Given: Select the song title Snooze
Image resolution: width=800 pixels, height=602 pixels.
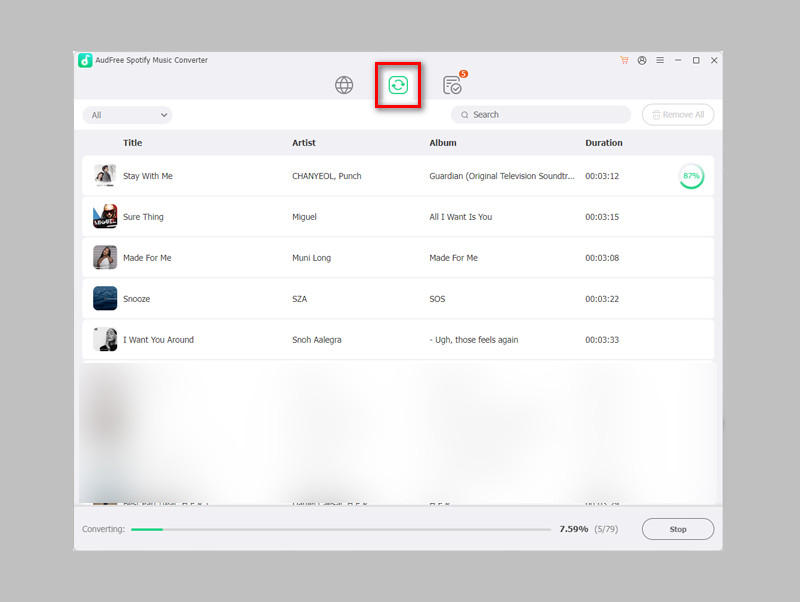Looking at the screenshot, I should 136,298.
